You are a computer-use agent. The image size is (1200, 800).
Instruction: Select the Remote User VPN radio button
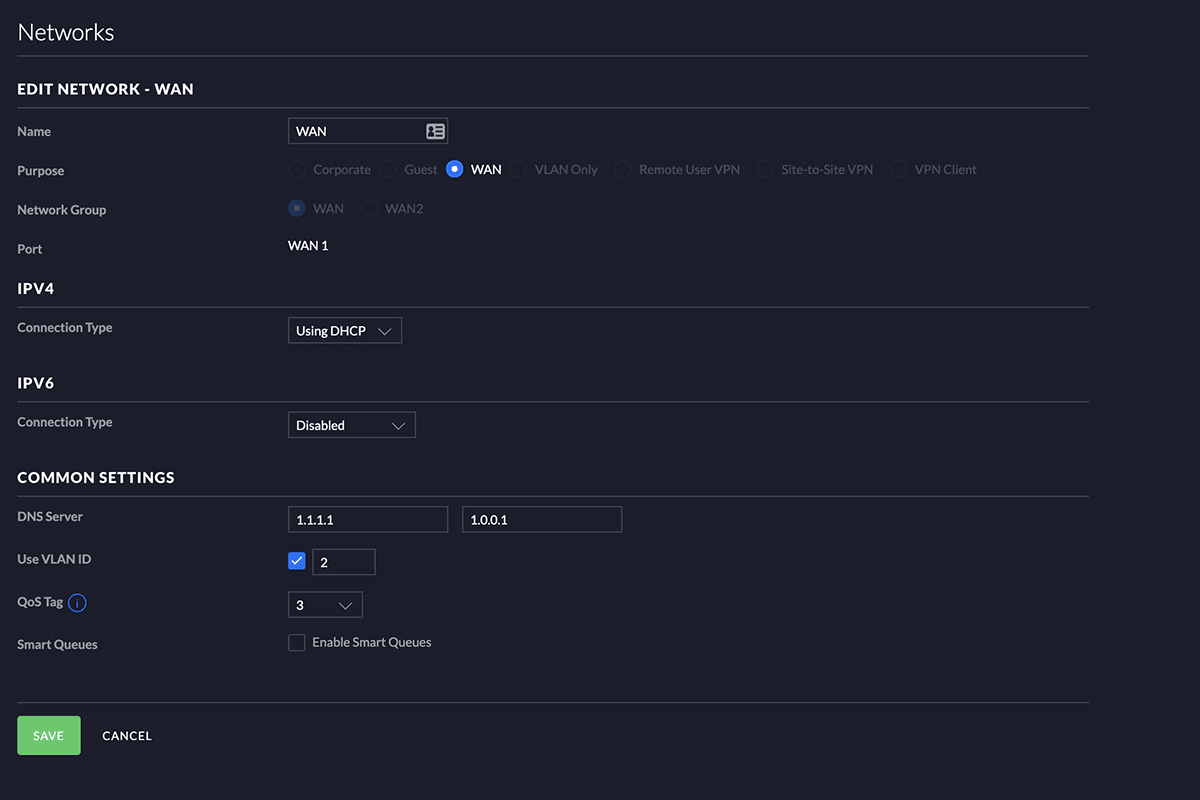[623, 169]
